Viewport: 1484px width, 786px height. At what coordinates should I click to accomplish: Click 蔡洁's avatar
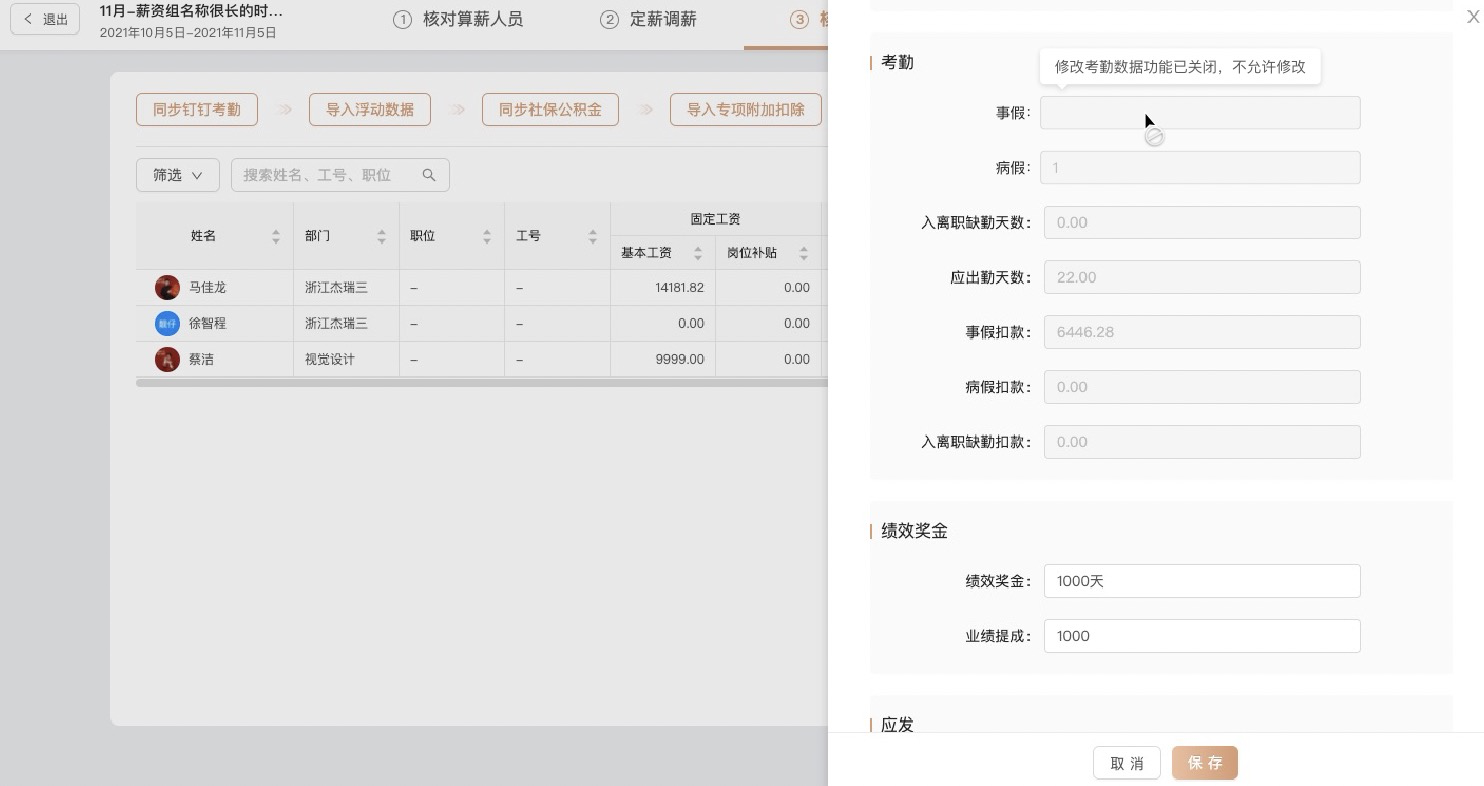167,359
